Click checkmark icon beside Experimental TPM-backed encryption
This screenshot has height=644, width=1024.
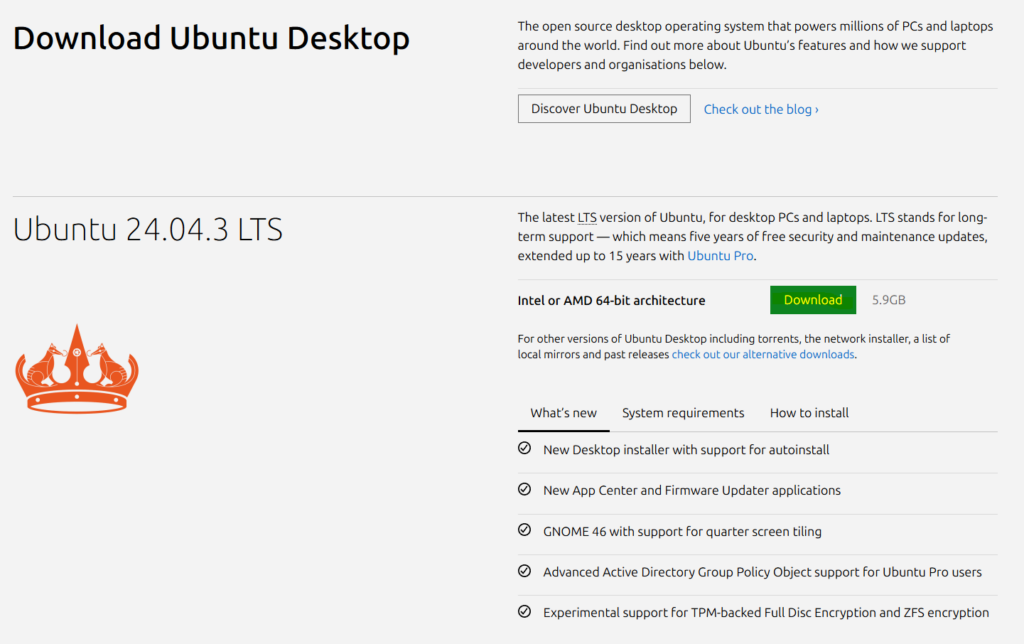coord(524,612)
